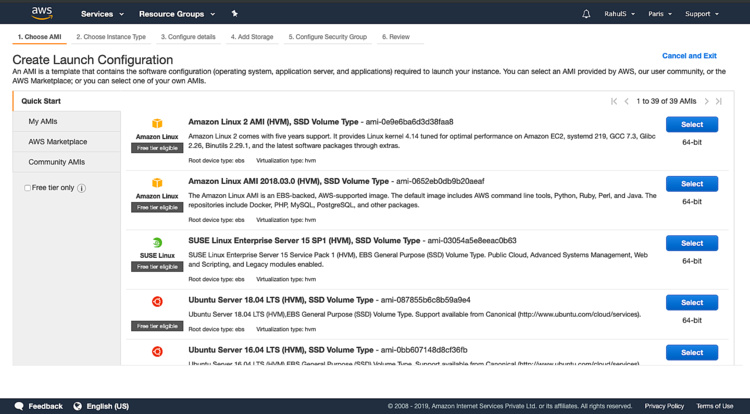The width and height of the screenshot is (750, 414).
Task: Open the Services dropdown menu
Action: 102,14
